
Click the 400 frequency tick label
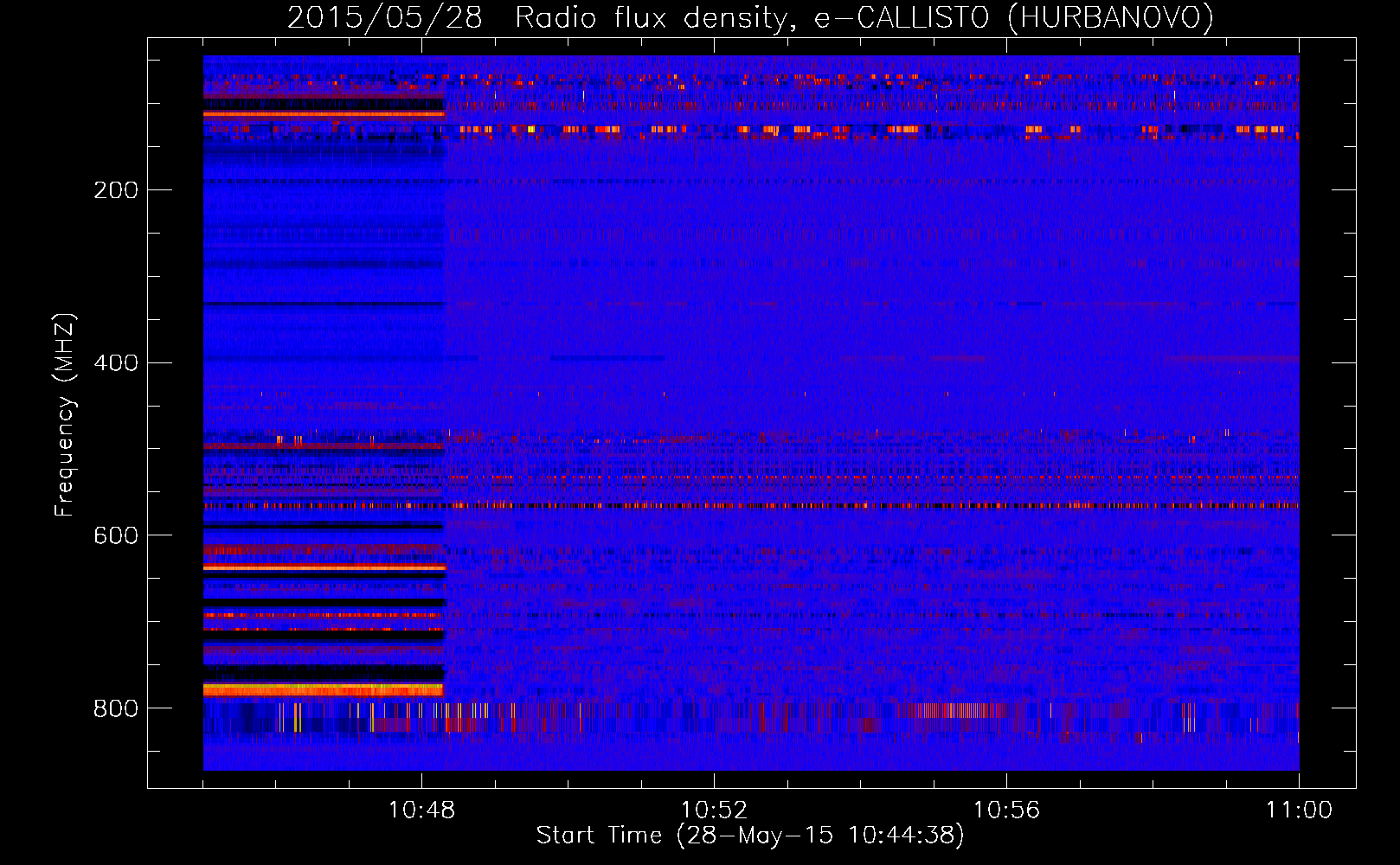click(116, 363)
